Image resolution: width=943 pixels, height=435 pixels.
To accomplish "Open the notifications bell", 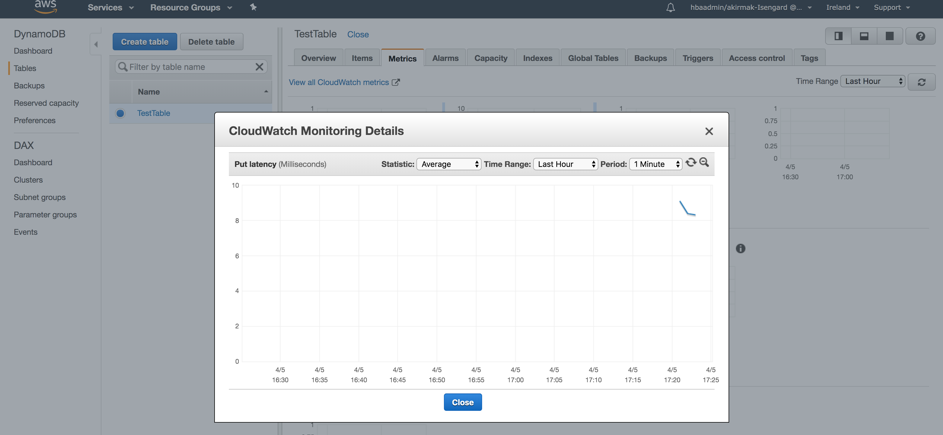I will click(671, 7).
